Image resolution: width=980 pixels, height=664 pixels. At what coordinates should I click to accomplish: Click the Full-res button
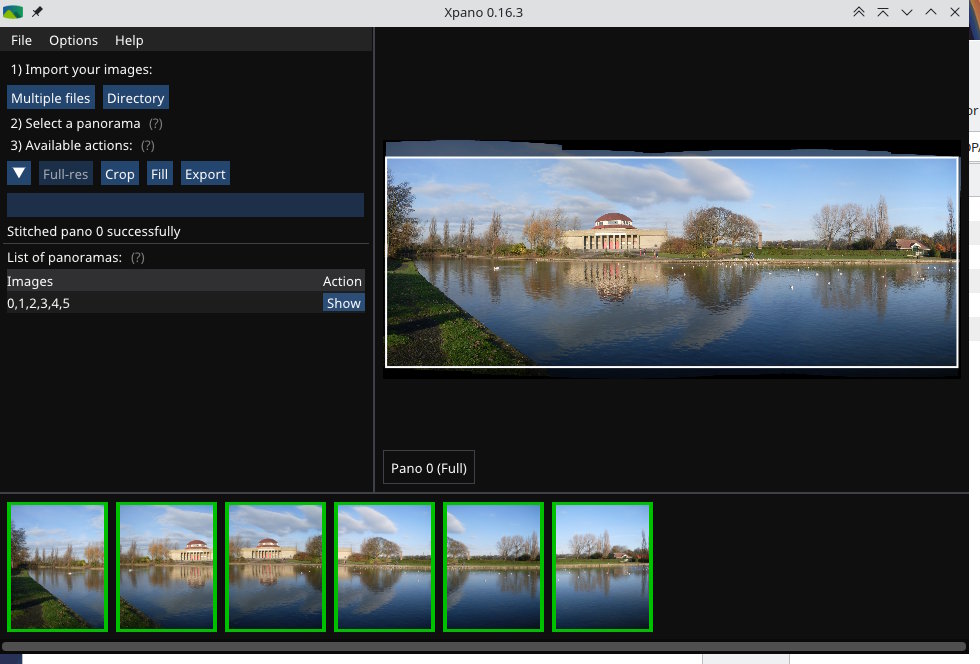coord(66,174)
